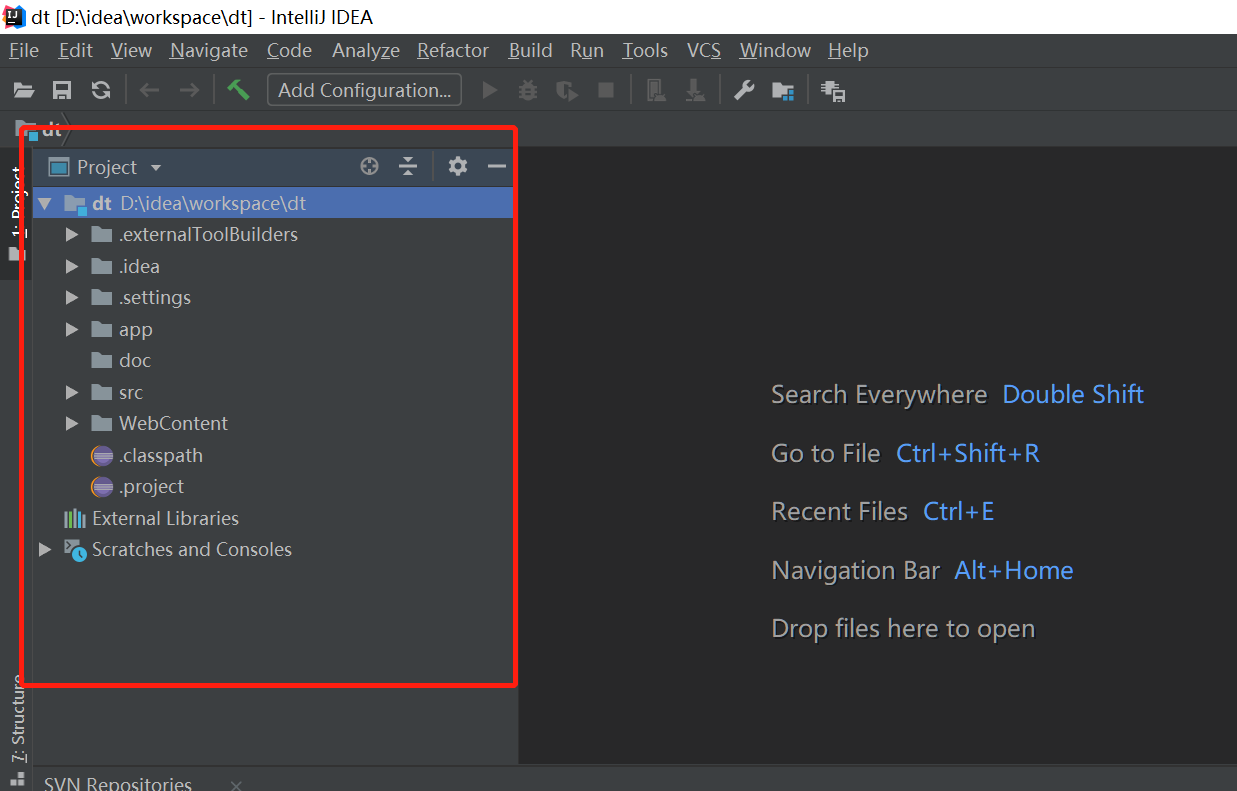This screenshot has height=791, width=1237.
Task: Open the Refactor menu
Action: tap(453, 50)
